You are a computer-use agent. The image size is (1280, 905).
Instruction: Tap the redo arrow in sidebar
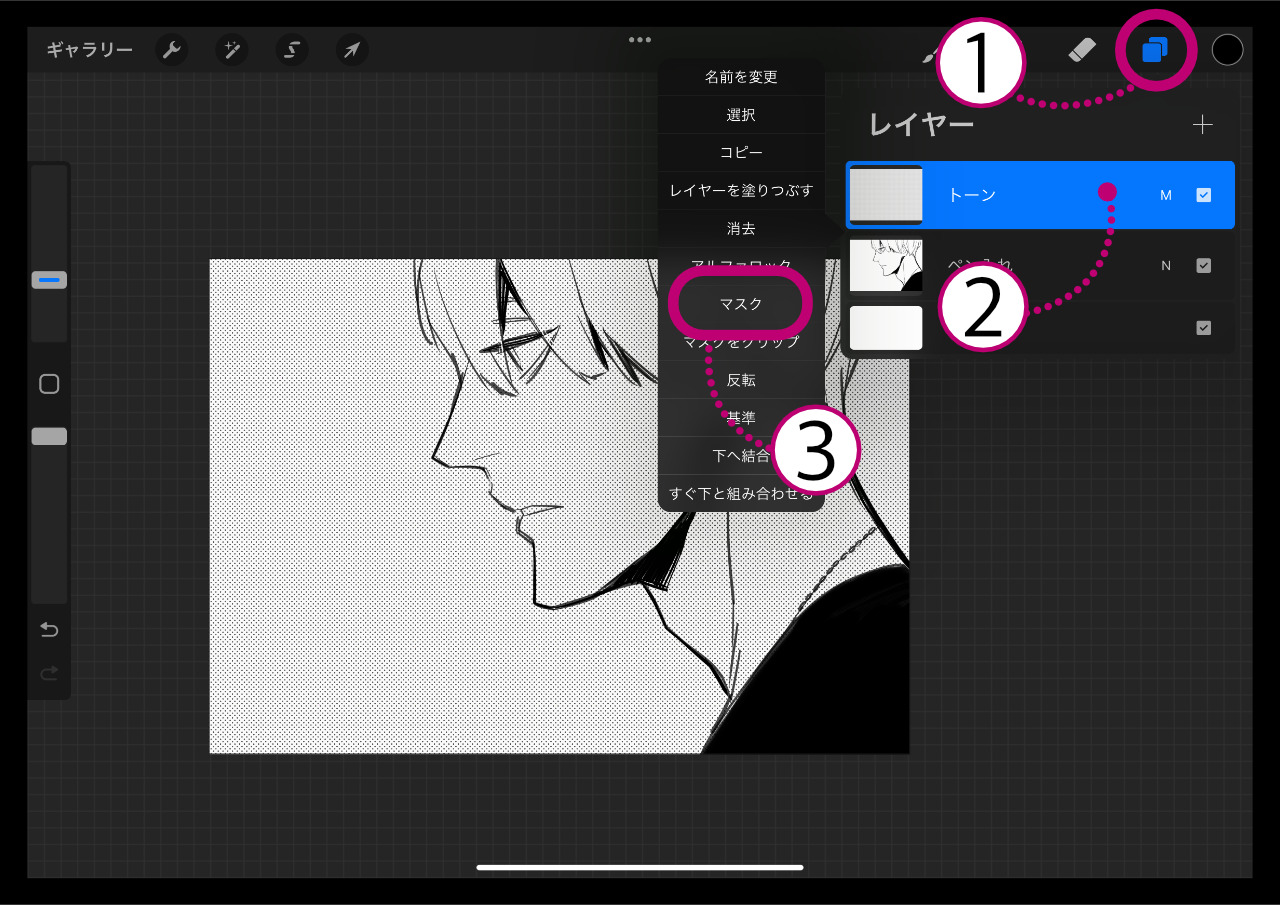click(49, 673)
